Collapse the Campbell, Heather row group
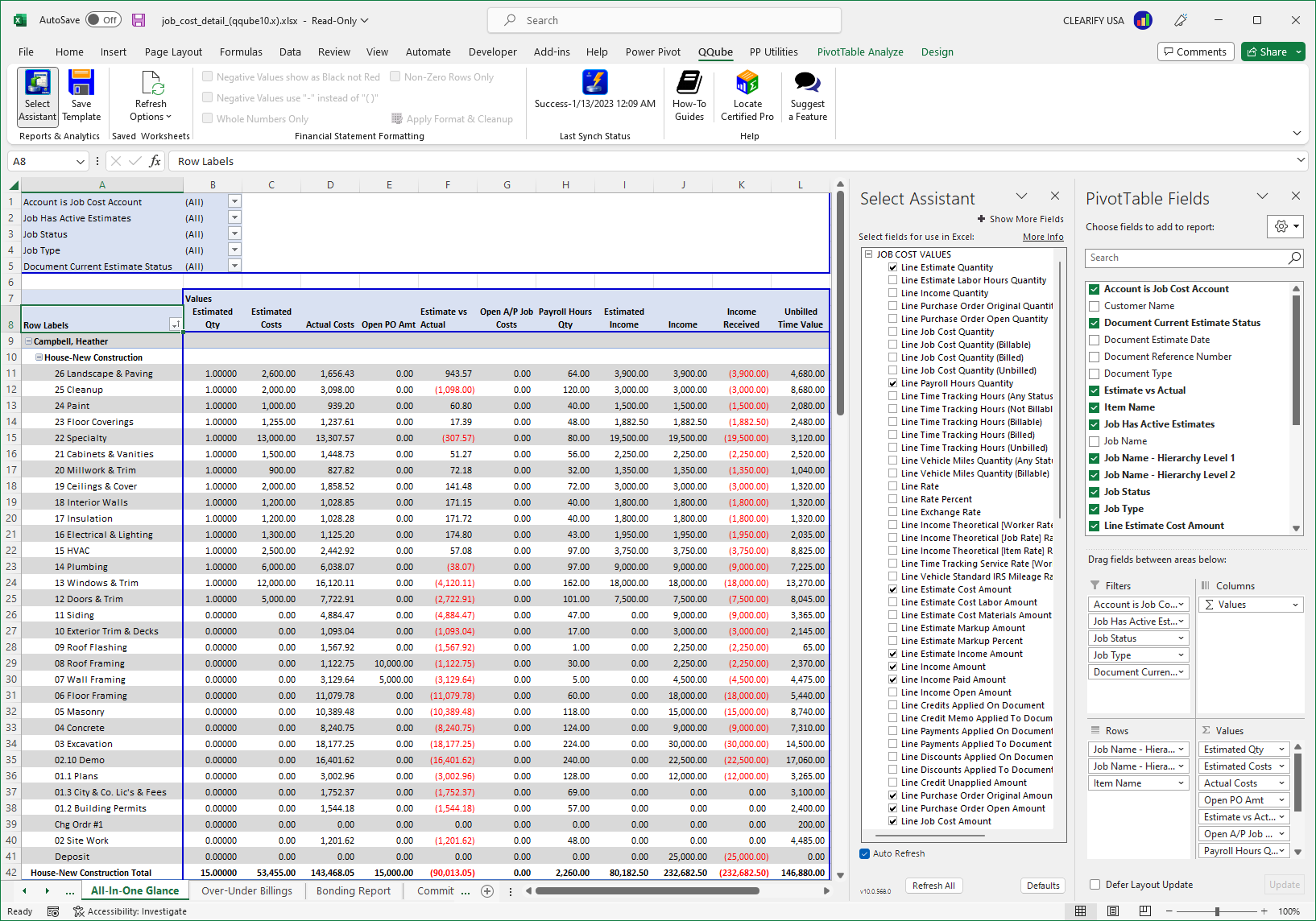 tap(28, 341)
